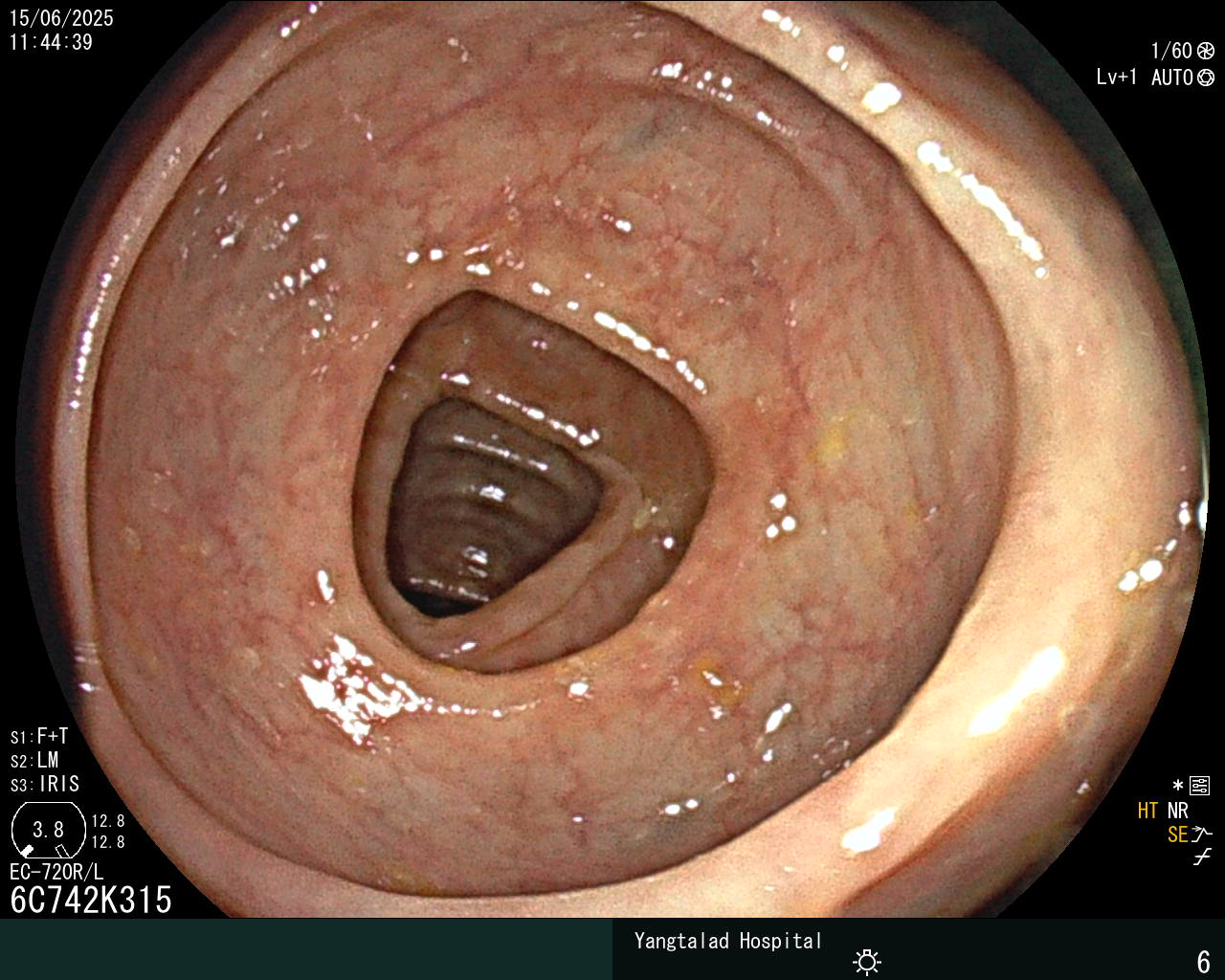1225x980 pixels.
Task: Click the serial number 6C742K315
Action: [91, 900]
